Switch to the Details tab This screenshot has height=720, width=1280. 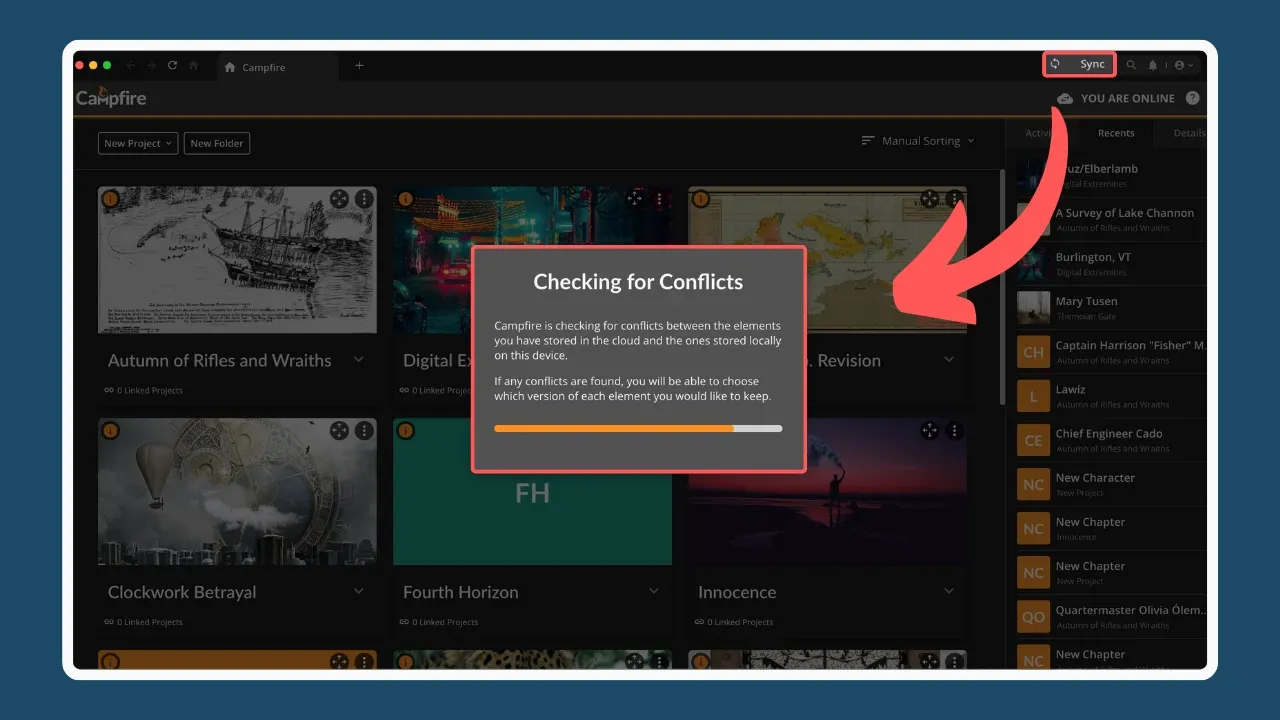pyautogui.click(x=1188, y=132)
